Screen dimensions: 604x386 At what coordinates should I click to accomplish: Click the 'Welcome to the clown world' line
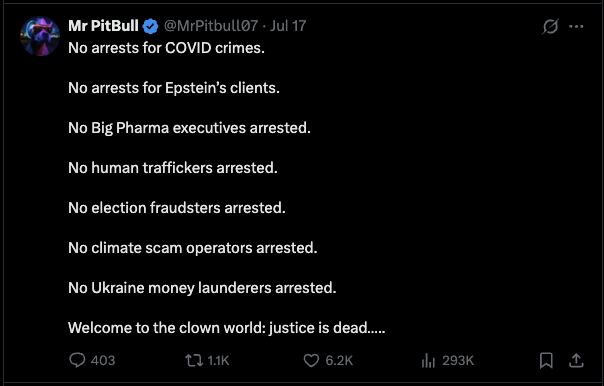pos(226,328)
